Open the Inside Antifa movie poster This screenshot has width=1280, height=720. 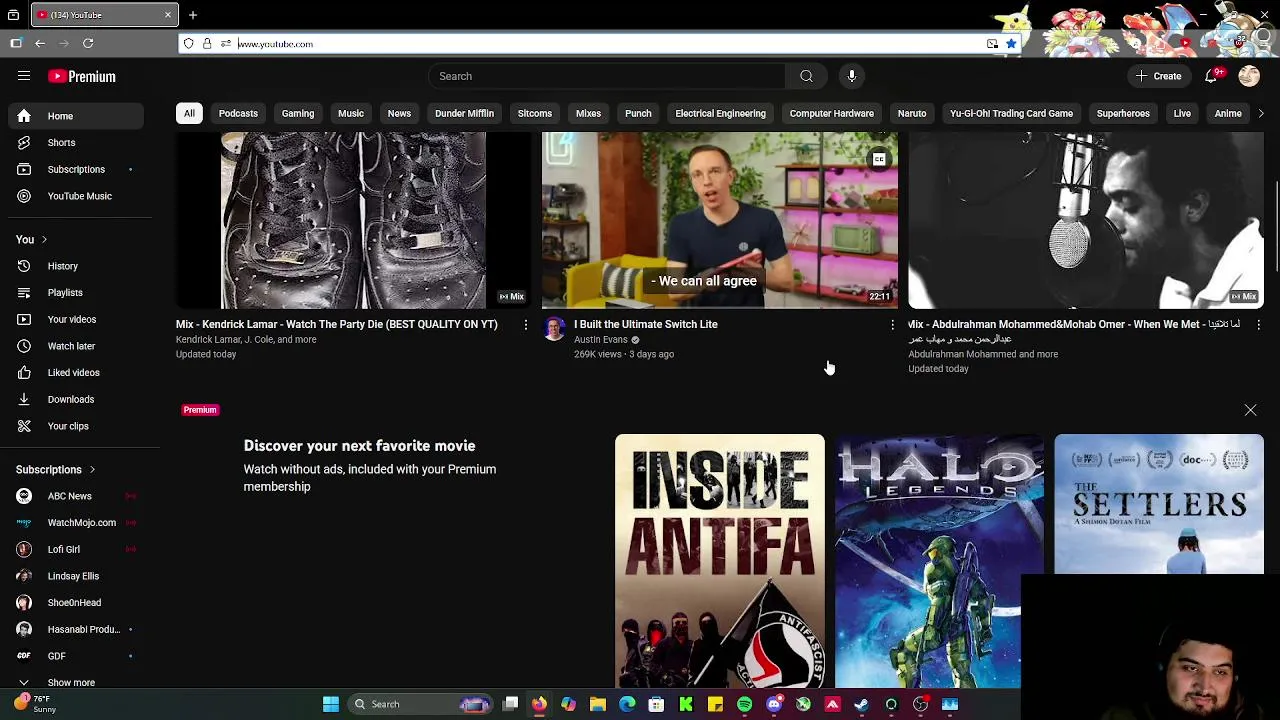click(720, 561)
